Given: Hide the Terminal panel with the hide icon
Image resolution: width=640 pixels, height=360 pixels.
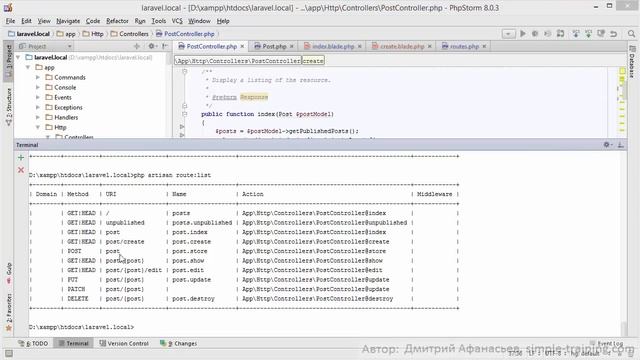Looking at the screenshot, I should point(620,144).
